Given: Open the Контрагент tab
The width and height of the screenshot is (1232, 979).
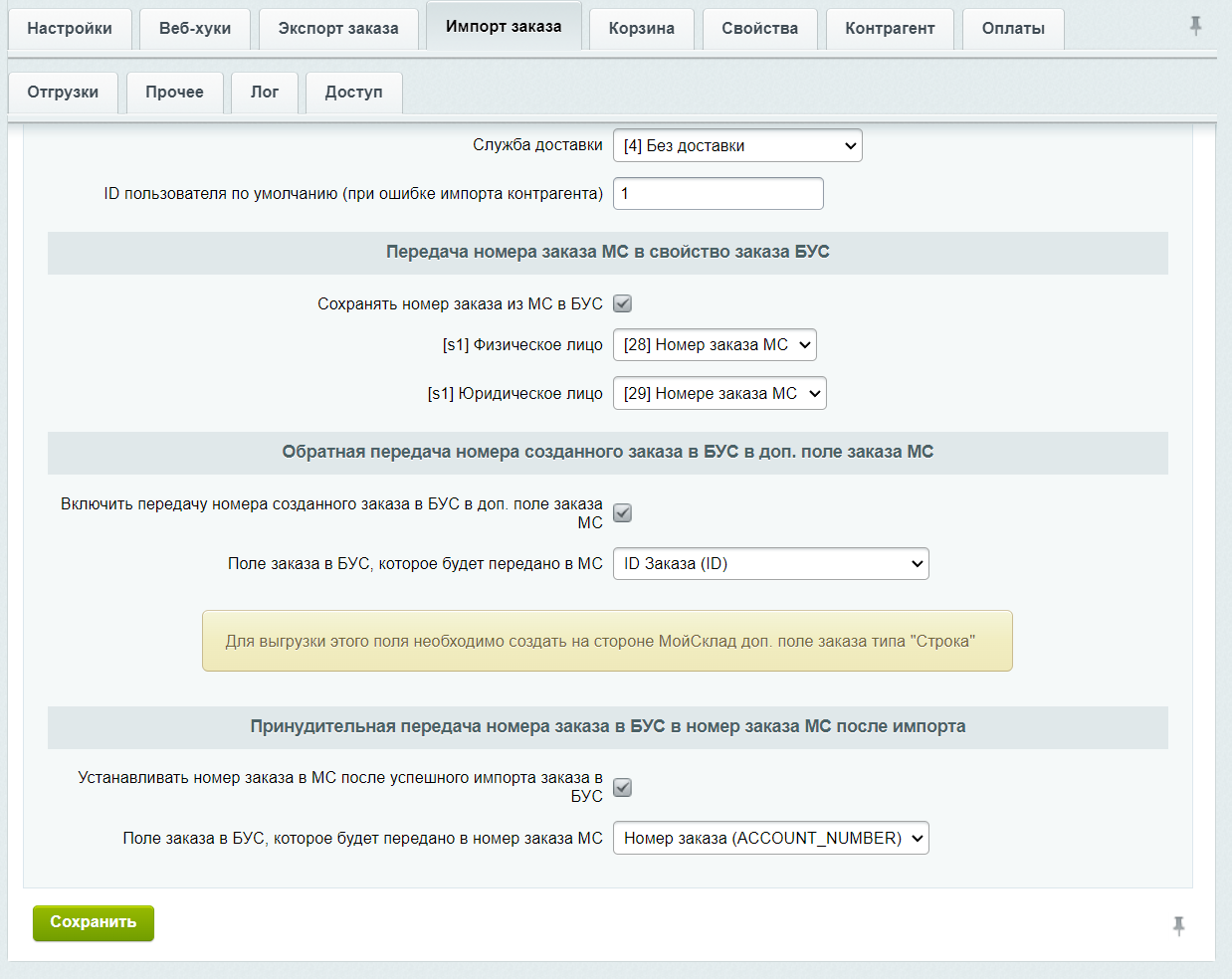Looking at the screenshot, I should [x=890, y=29].
